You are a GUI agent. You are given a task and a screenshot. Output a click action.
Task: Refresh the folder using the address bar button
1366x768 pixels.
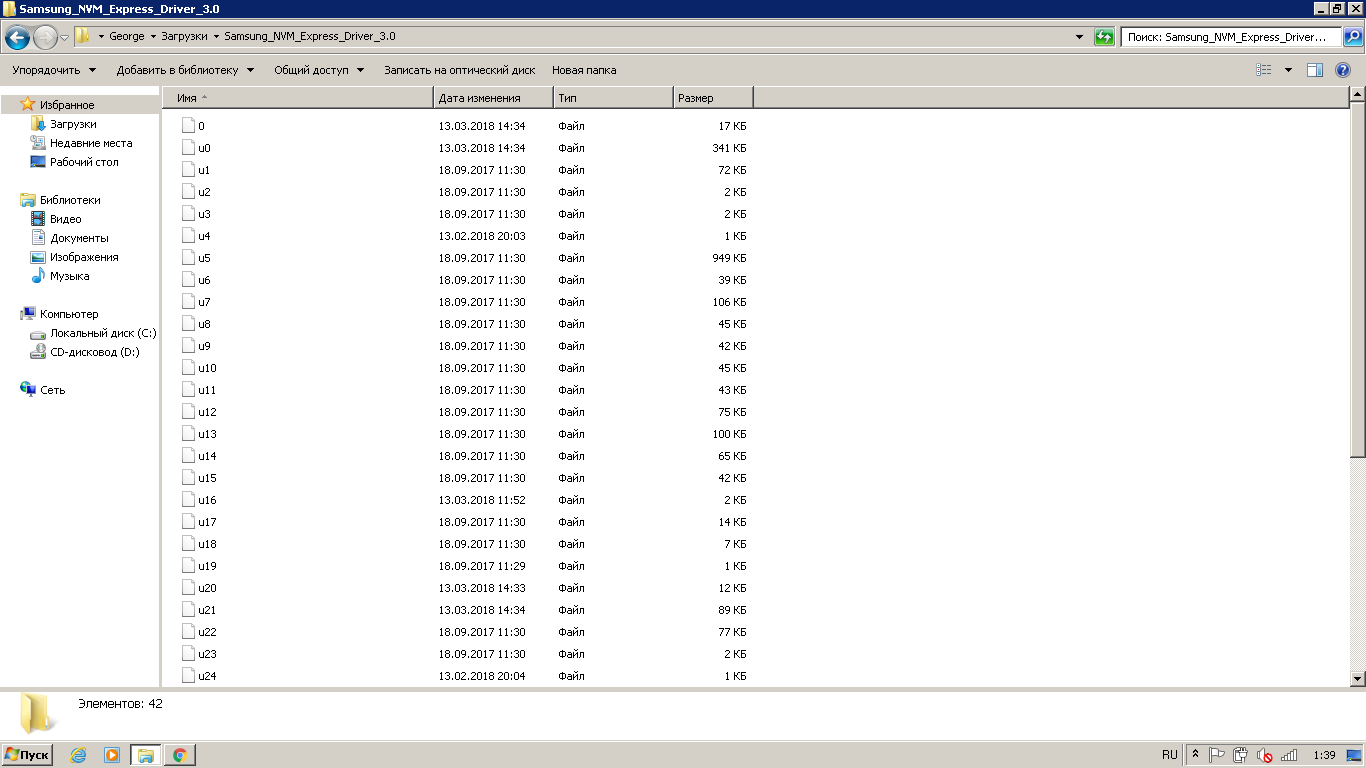point(1104,37)
